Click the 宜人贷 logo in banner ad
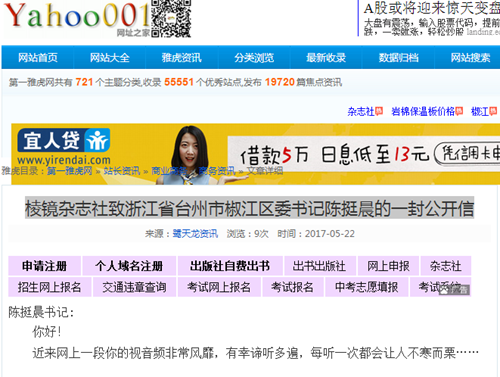This screenshot has height=377, width=500. pyautogui.click(x=64, y=140)
